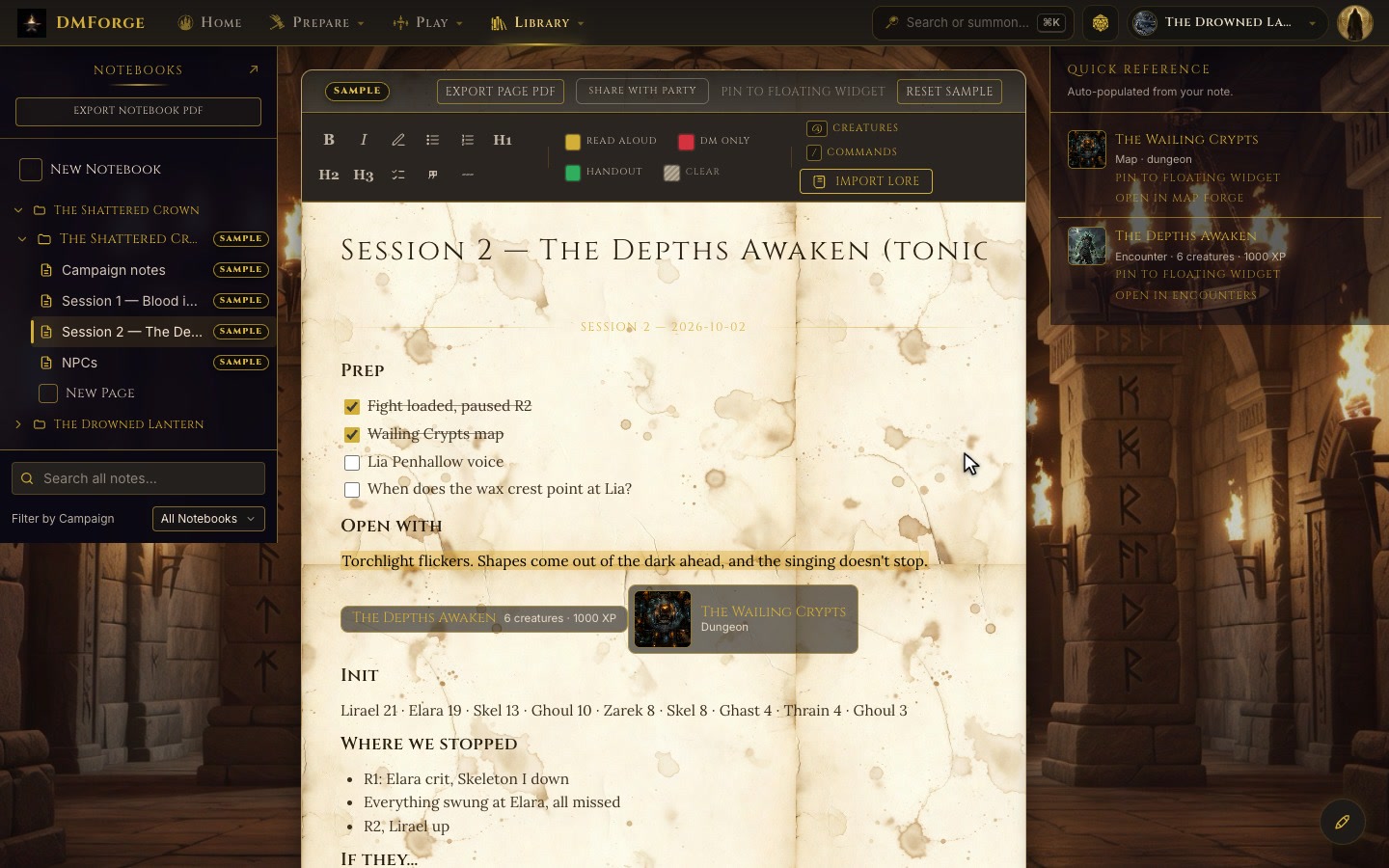Apply the green Handout highlight
This screenshot has height=868, width=1389.
[604, 173]
